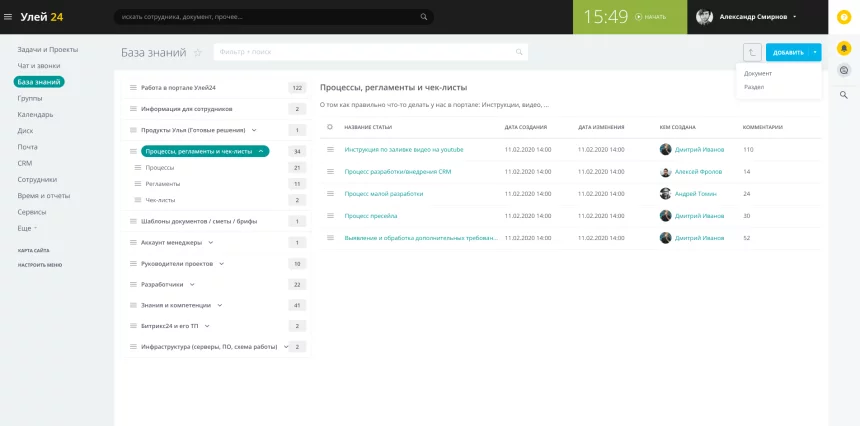Open author profile Алексей Фролов
This screenshot has width=860, height=426.
tap(698, 171)
